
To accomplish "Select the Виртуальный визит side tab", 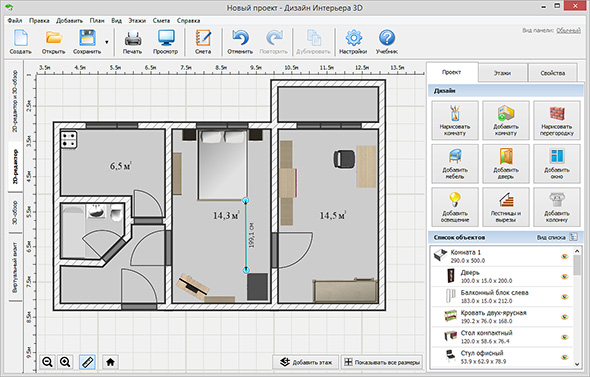I will pyautogui.click(x=15, y=267).
